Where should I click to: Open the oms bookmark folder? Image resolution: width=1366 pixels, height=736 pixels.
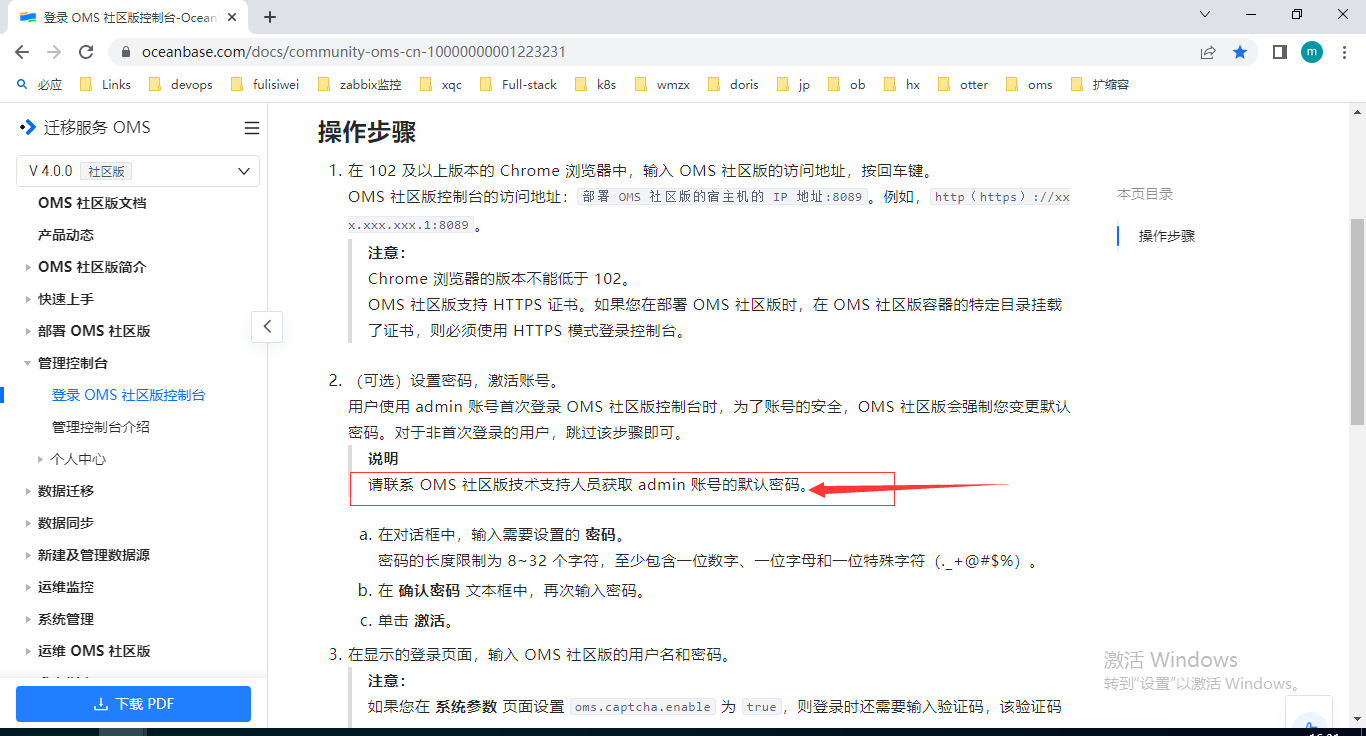(1029, 84)
